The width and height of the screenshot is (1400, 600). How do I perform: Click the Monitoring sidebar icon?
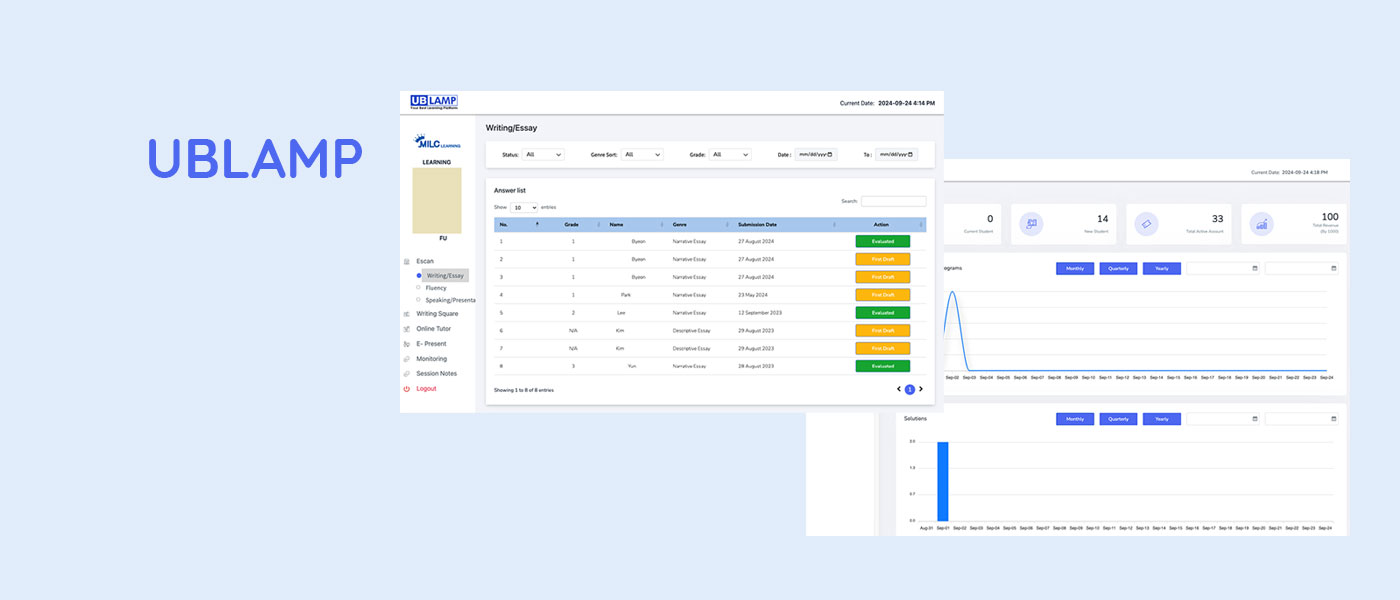407,359
